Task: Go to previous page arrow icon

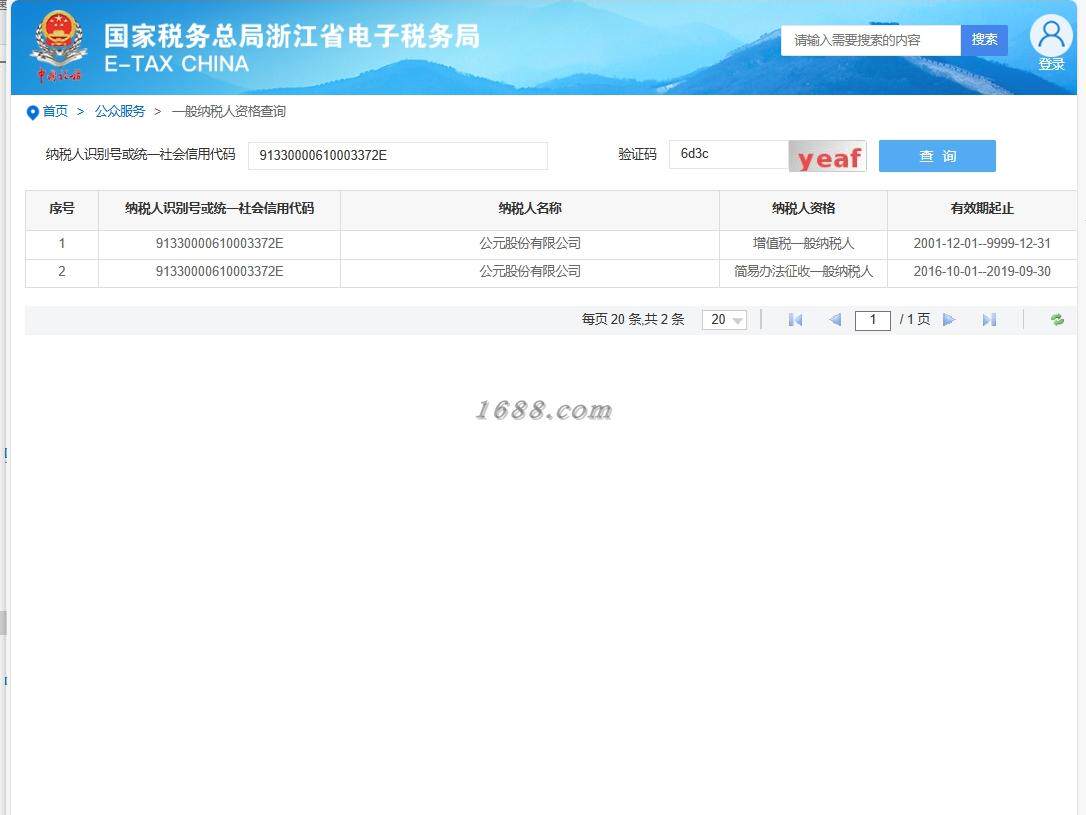Action: click(x=835, y=319)
